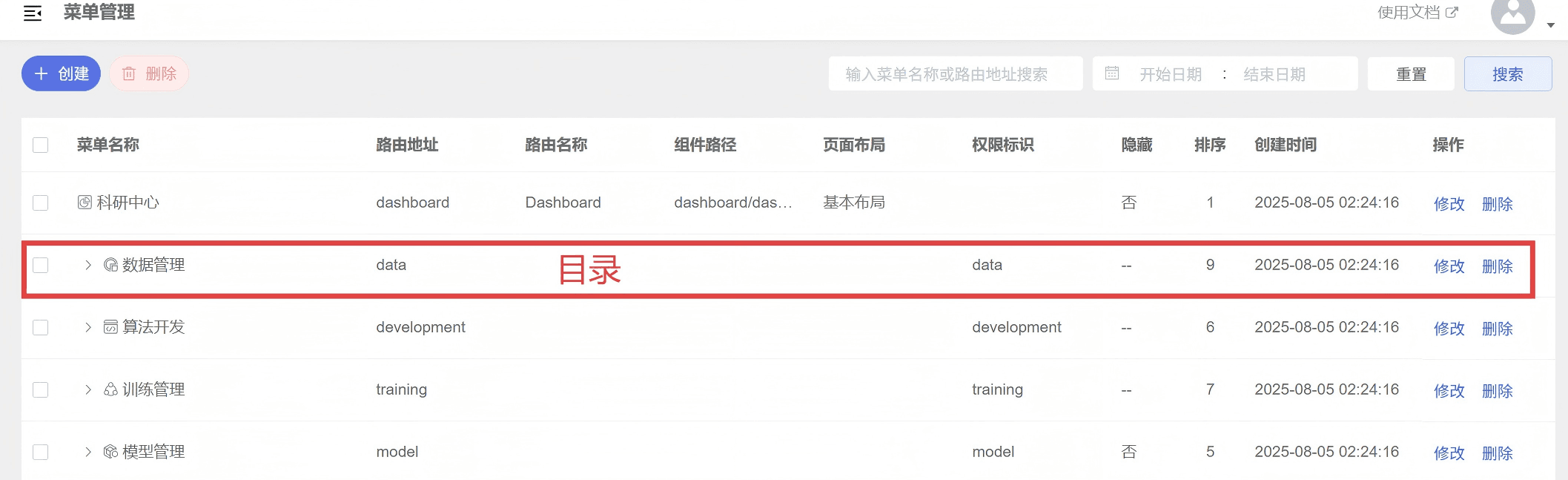Click the 科研中心 menu icon
The height and width of the screenshot is (480, 1568).
[x=85, y=203]
